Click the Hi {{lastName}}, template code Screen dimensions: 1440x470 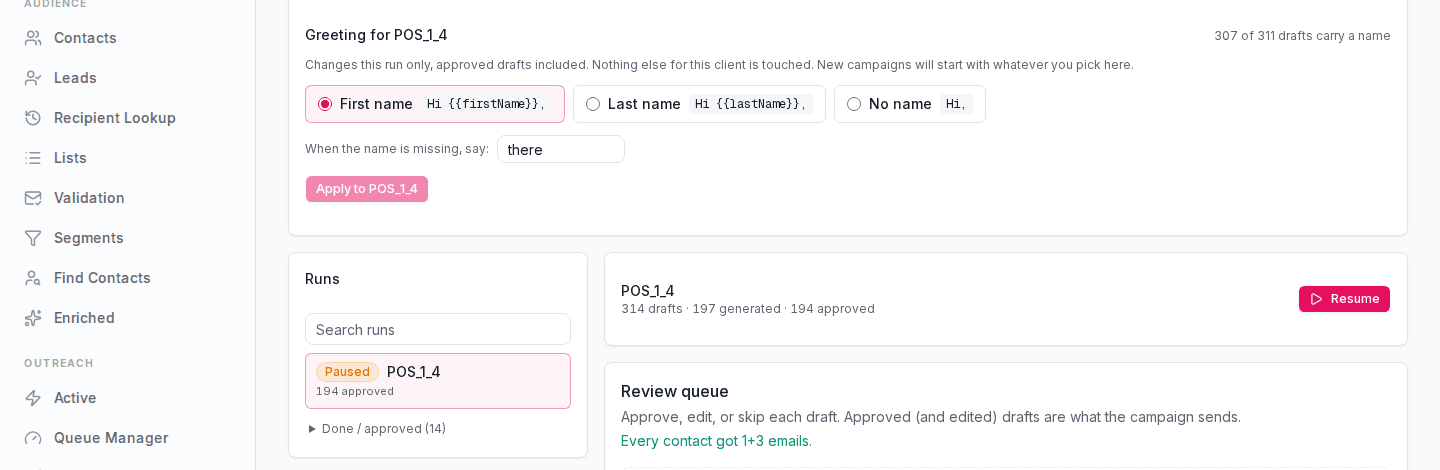pos(751,104)
